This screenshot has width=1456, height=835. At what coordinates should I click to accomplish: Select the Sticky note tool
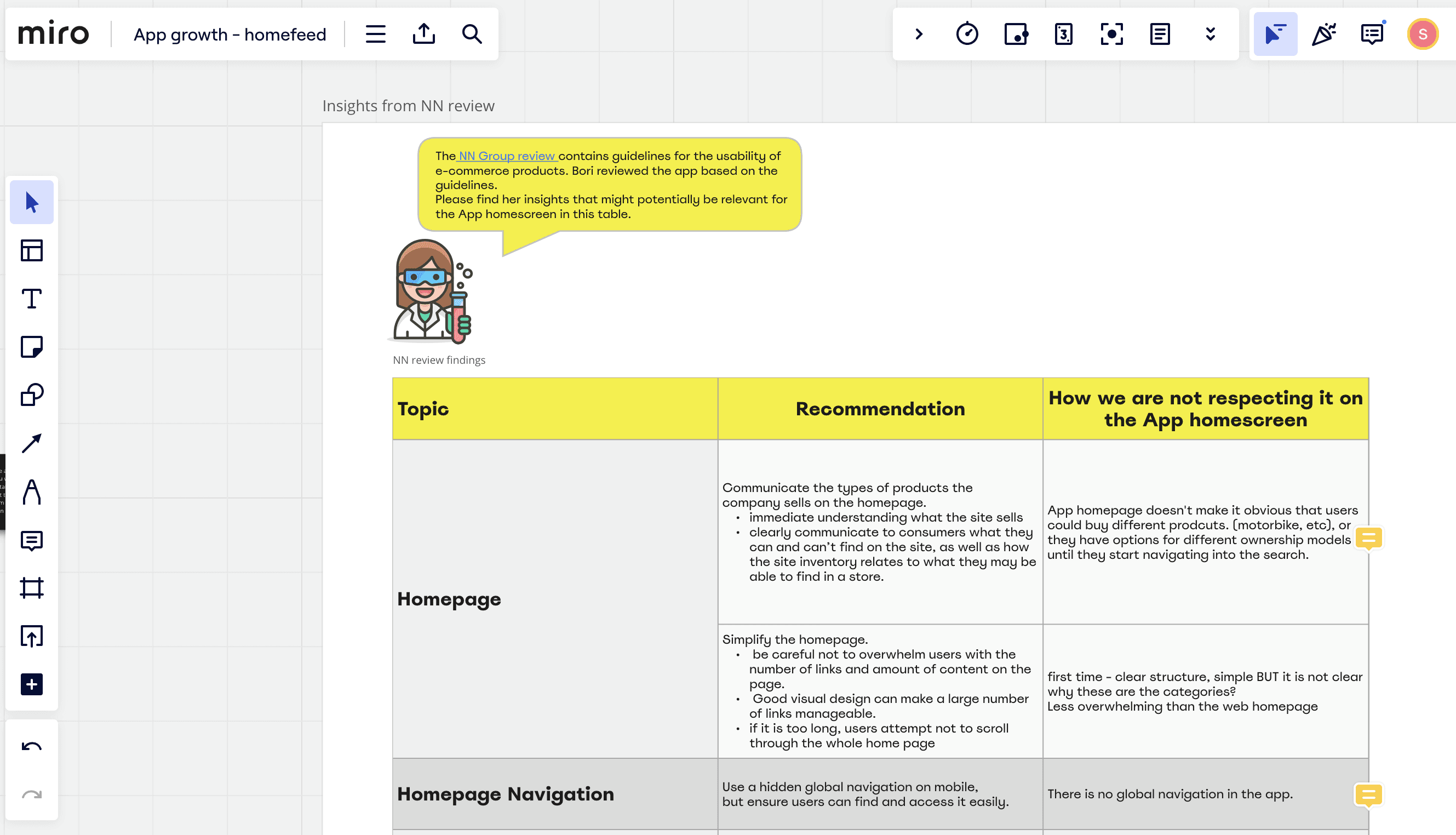(32, 347)
